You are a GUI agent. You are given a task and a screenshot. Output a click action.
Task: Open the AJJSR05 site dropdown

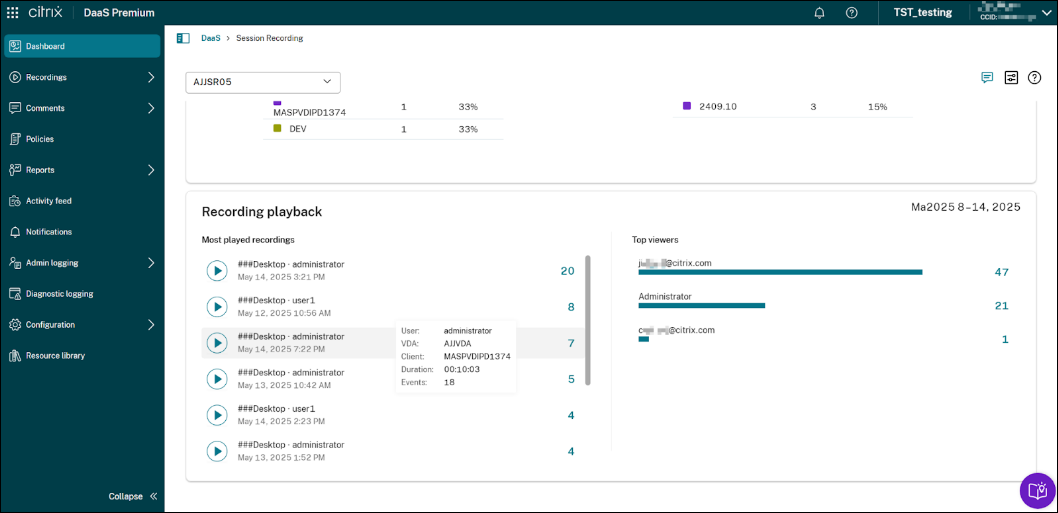[263, 82]
